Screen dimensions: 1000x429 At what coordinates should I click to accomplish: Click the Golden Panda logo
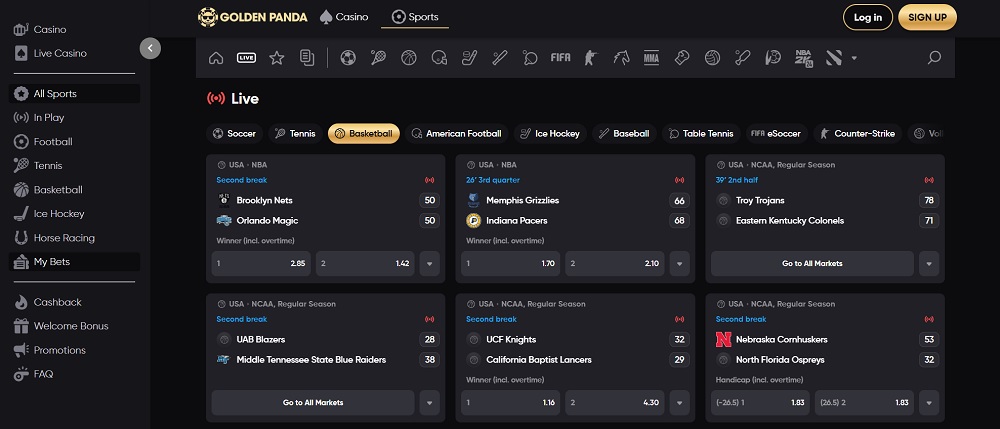pyautogui.click(x=253, y=17)
